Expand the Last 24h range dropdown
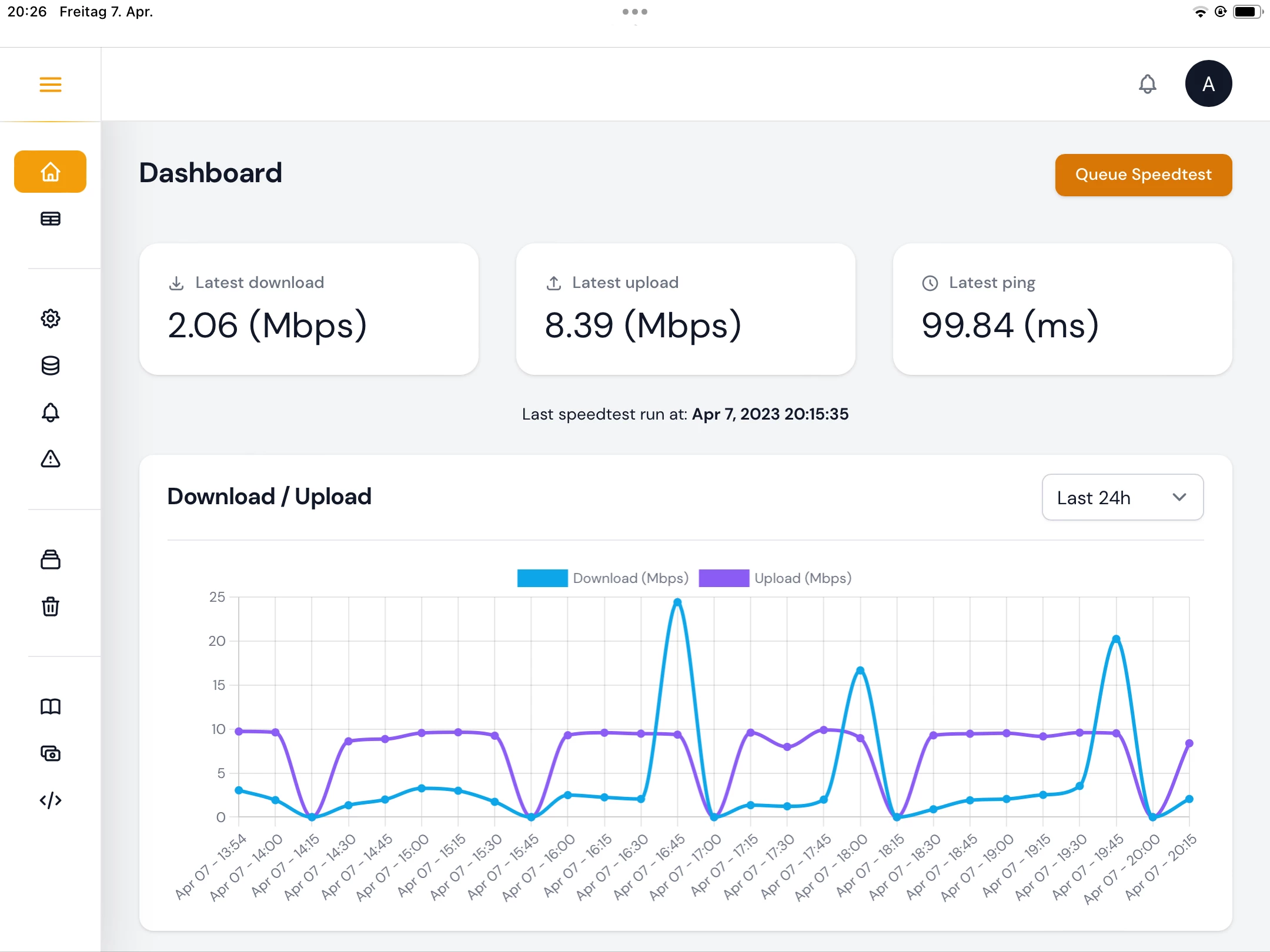Screen dimensions: 1270x952 pos(1122,498)
